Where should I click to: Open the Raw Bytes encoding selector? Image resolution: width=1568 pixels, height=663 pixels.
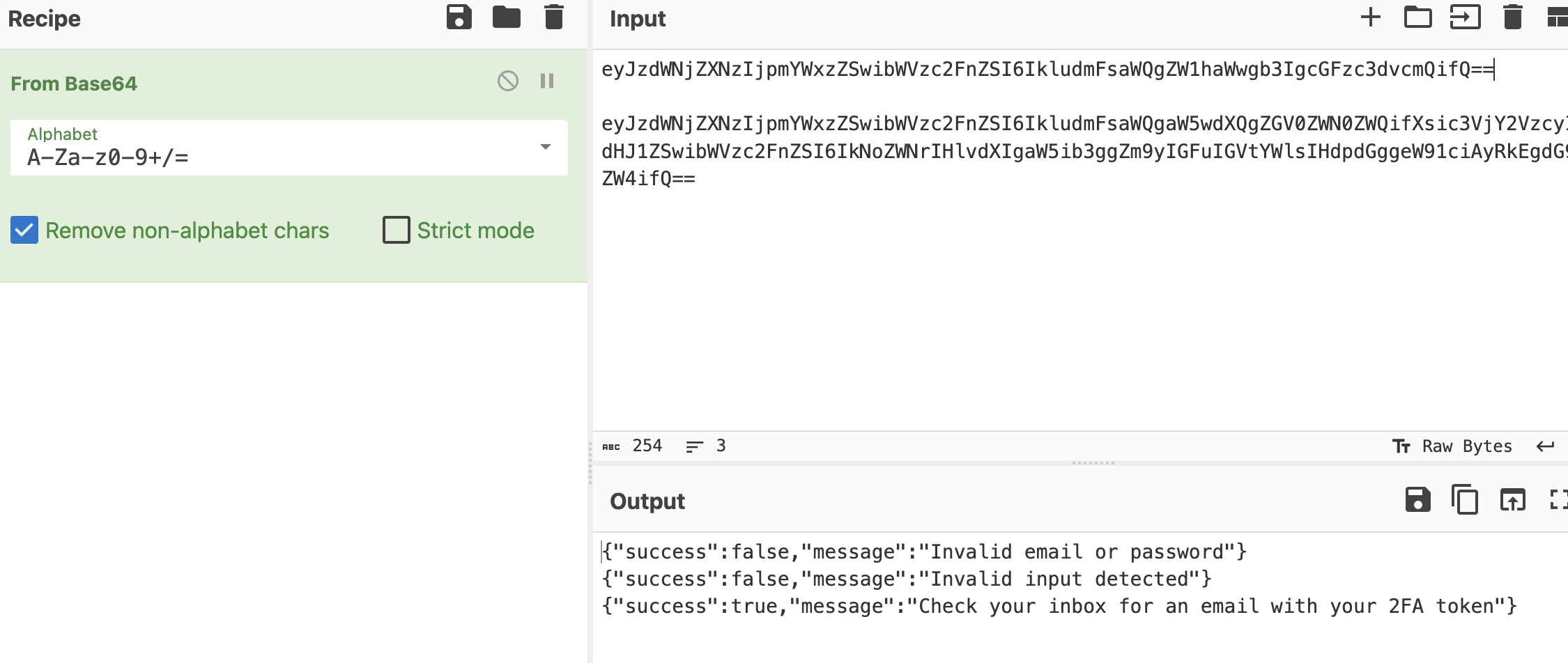click(1452, 446)
